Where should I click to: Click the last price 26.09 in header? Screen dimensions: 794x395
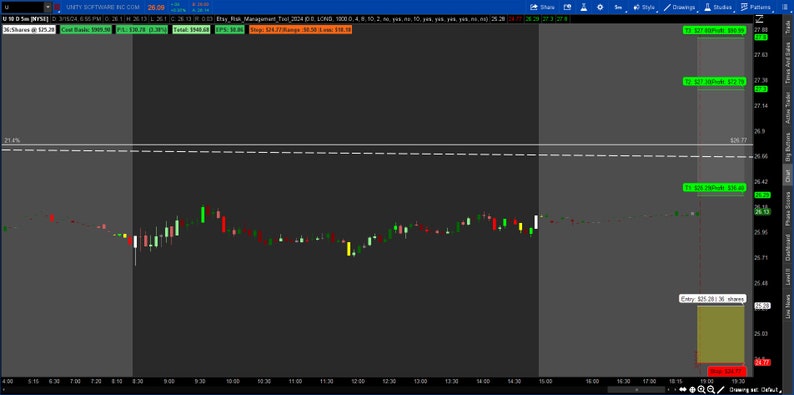(x=156, y=8)
